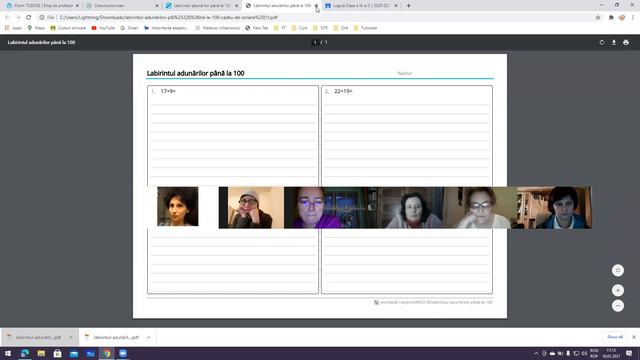
Task: Bookmark this page with star icon
Action: [598, 18]
